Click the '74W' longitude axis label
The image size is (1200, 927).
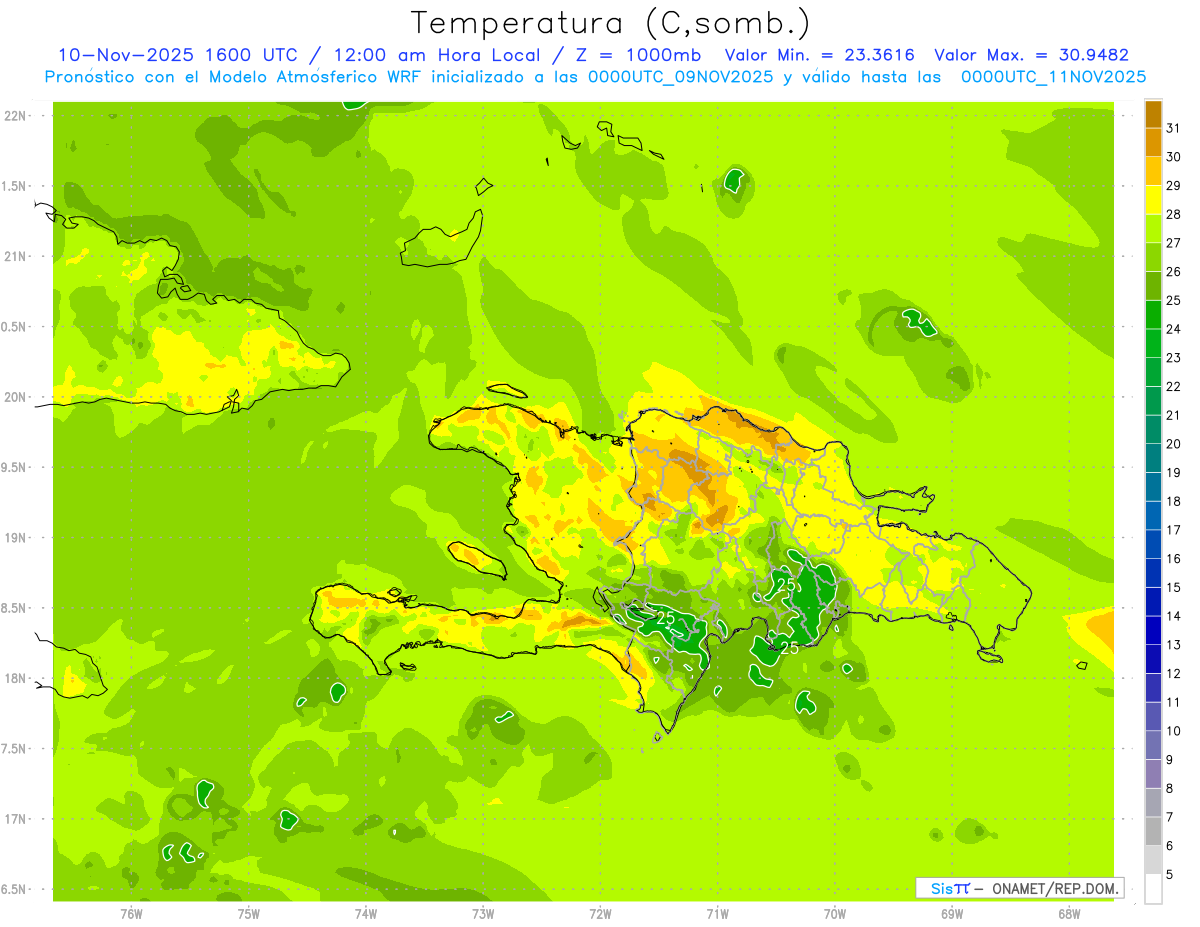click(x=365, y=914)
